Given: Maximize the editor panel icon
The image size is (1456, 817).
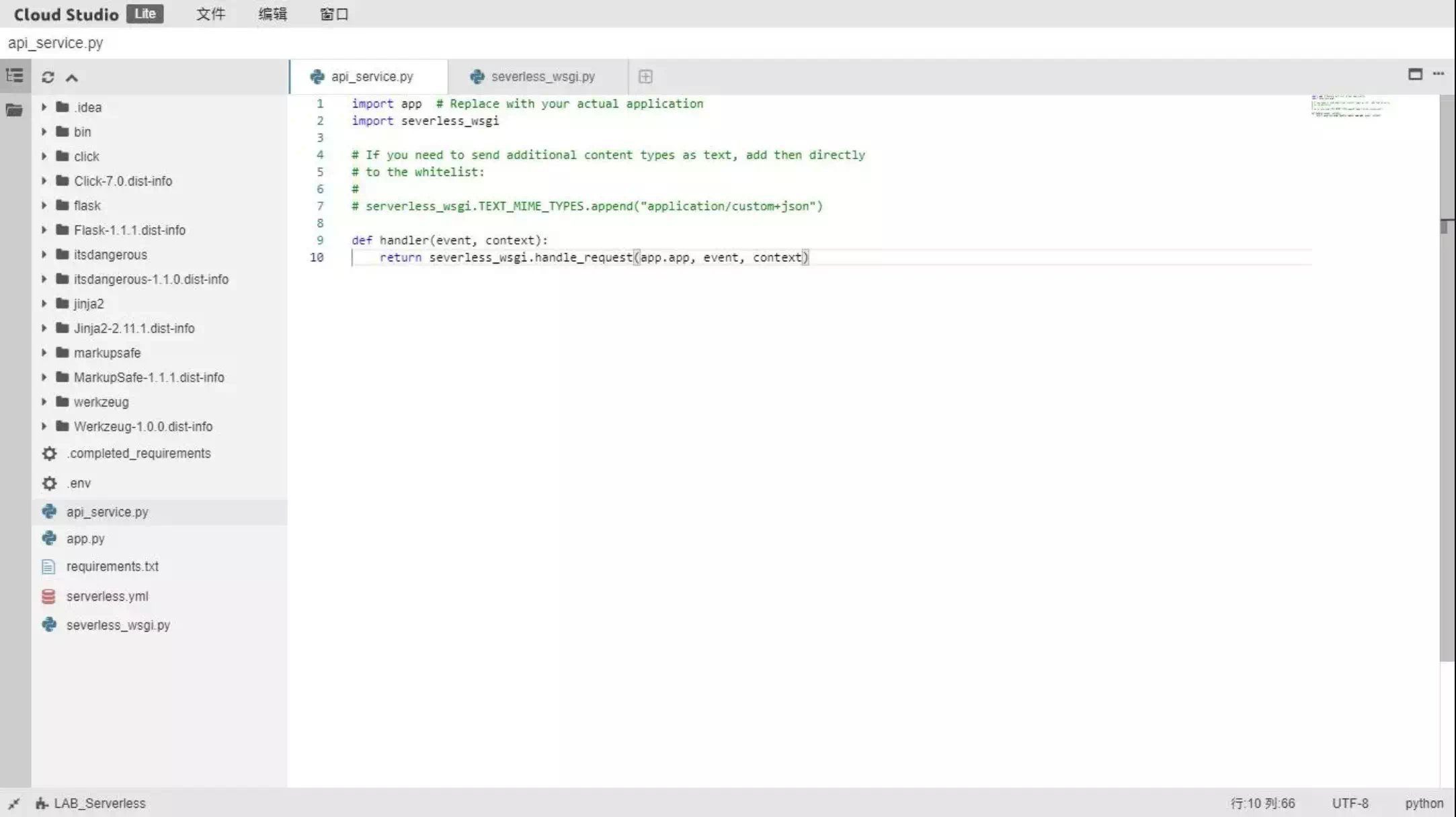Looking at the screenshot, I should click(1415, 74).
